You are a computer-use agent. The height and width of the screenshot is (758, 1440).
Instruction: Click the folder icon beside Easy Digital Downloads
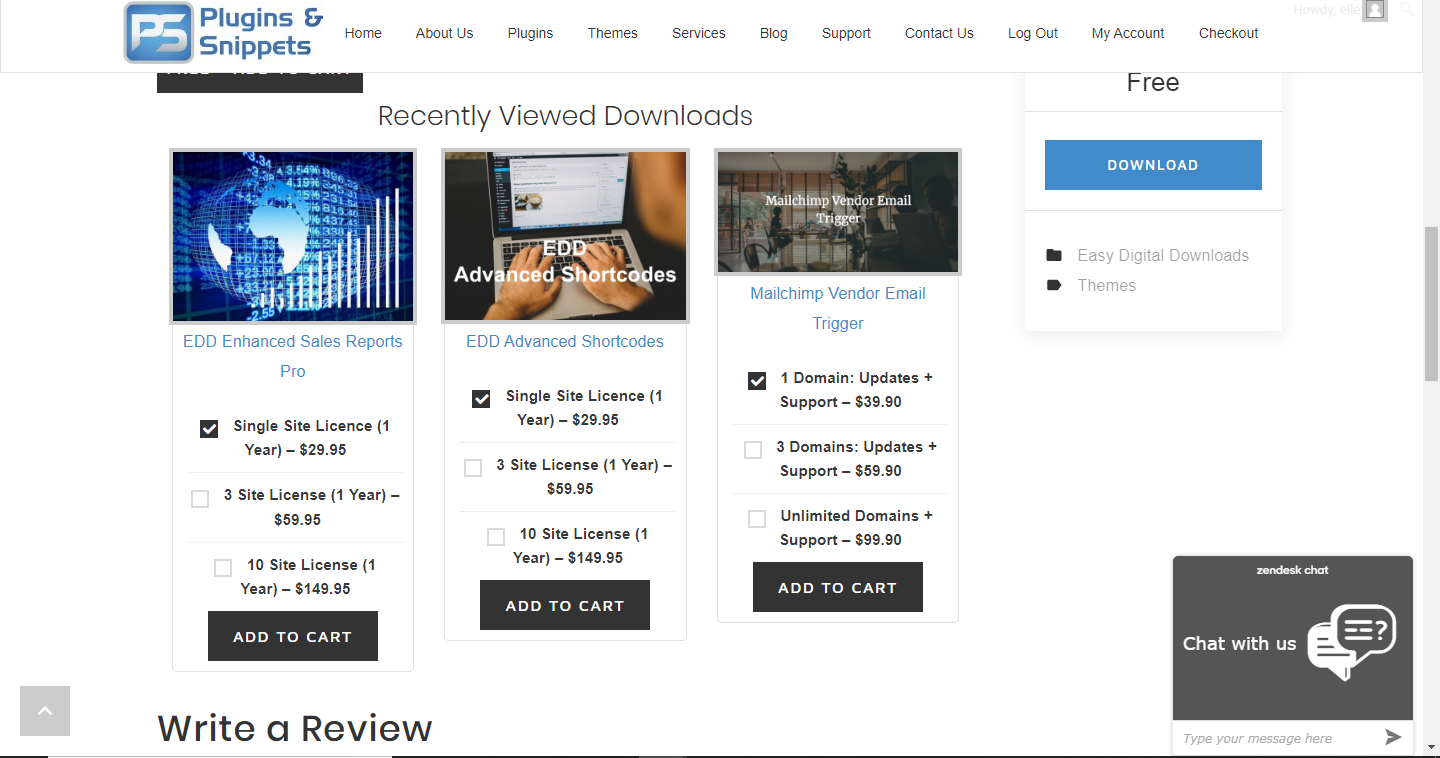point(1054,255)
